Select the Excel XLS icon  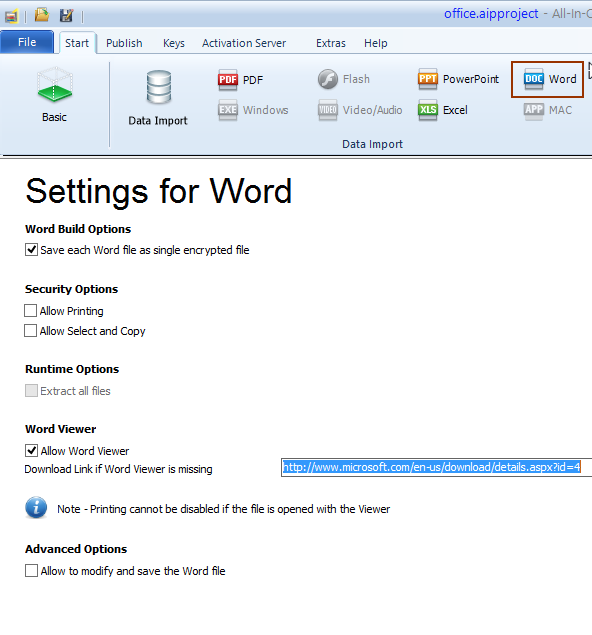pyautogui.click(x=428, y=110)
